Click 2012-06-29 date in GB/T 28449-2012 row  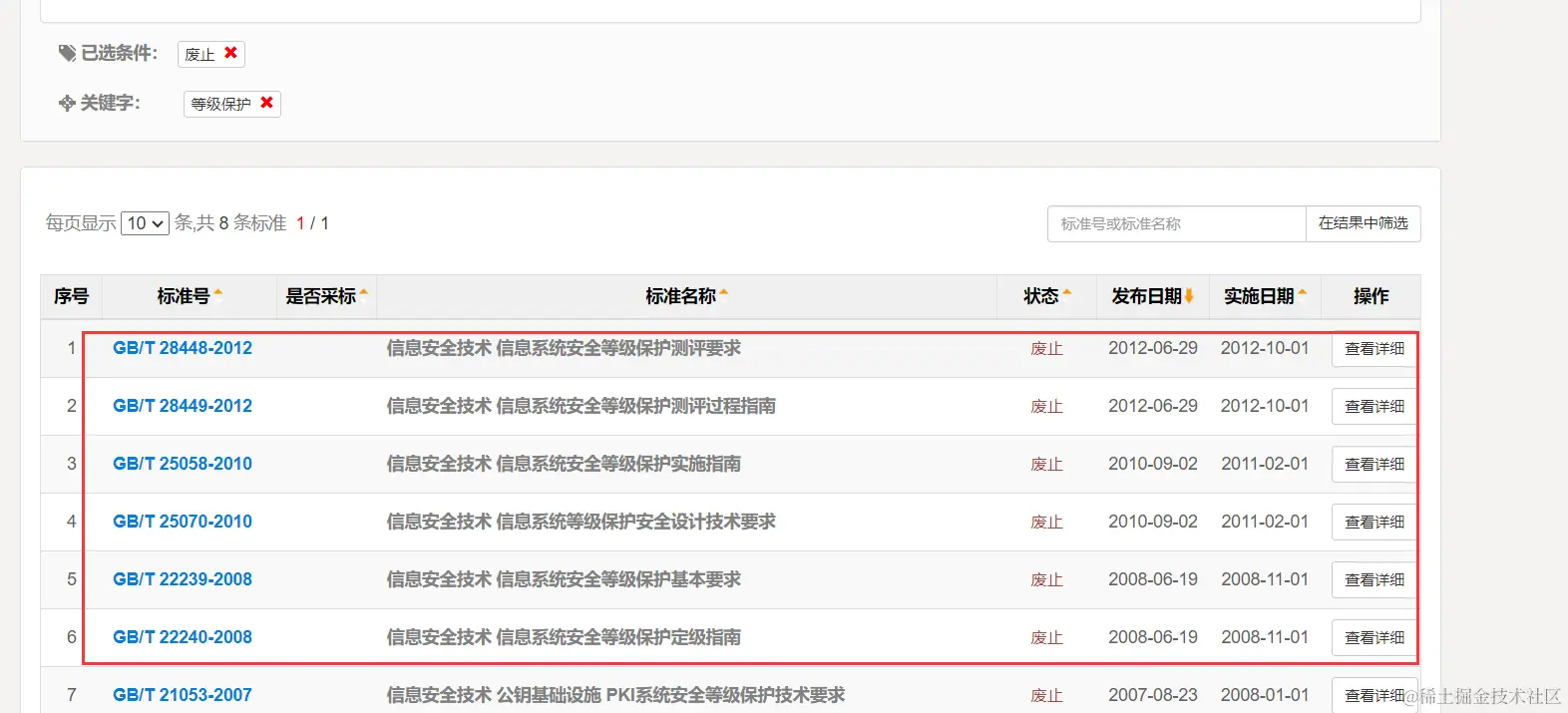click(1153, 406)
